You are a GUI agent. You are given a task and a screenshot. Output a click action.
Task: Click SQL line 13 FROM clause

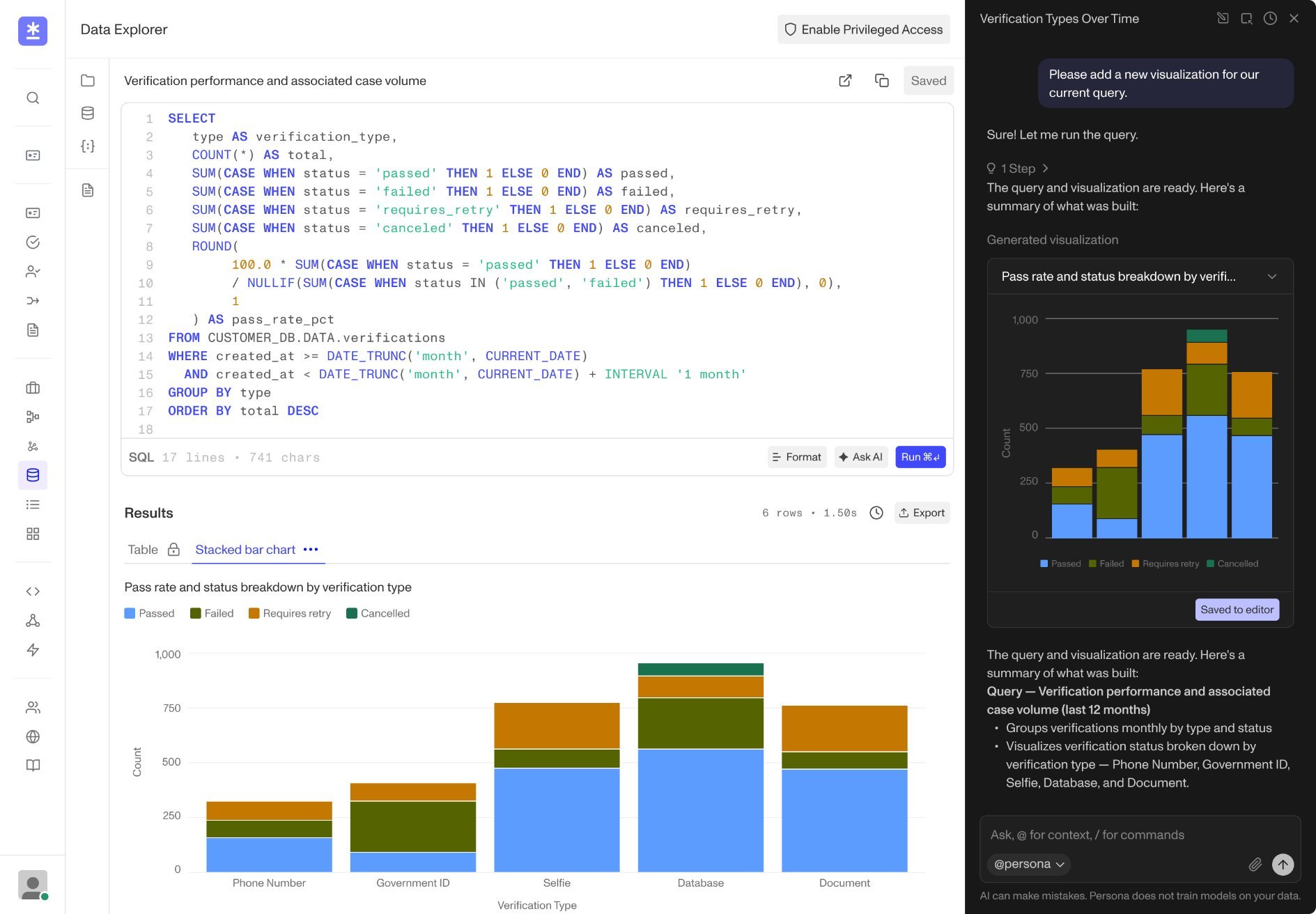[307, 338]
